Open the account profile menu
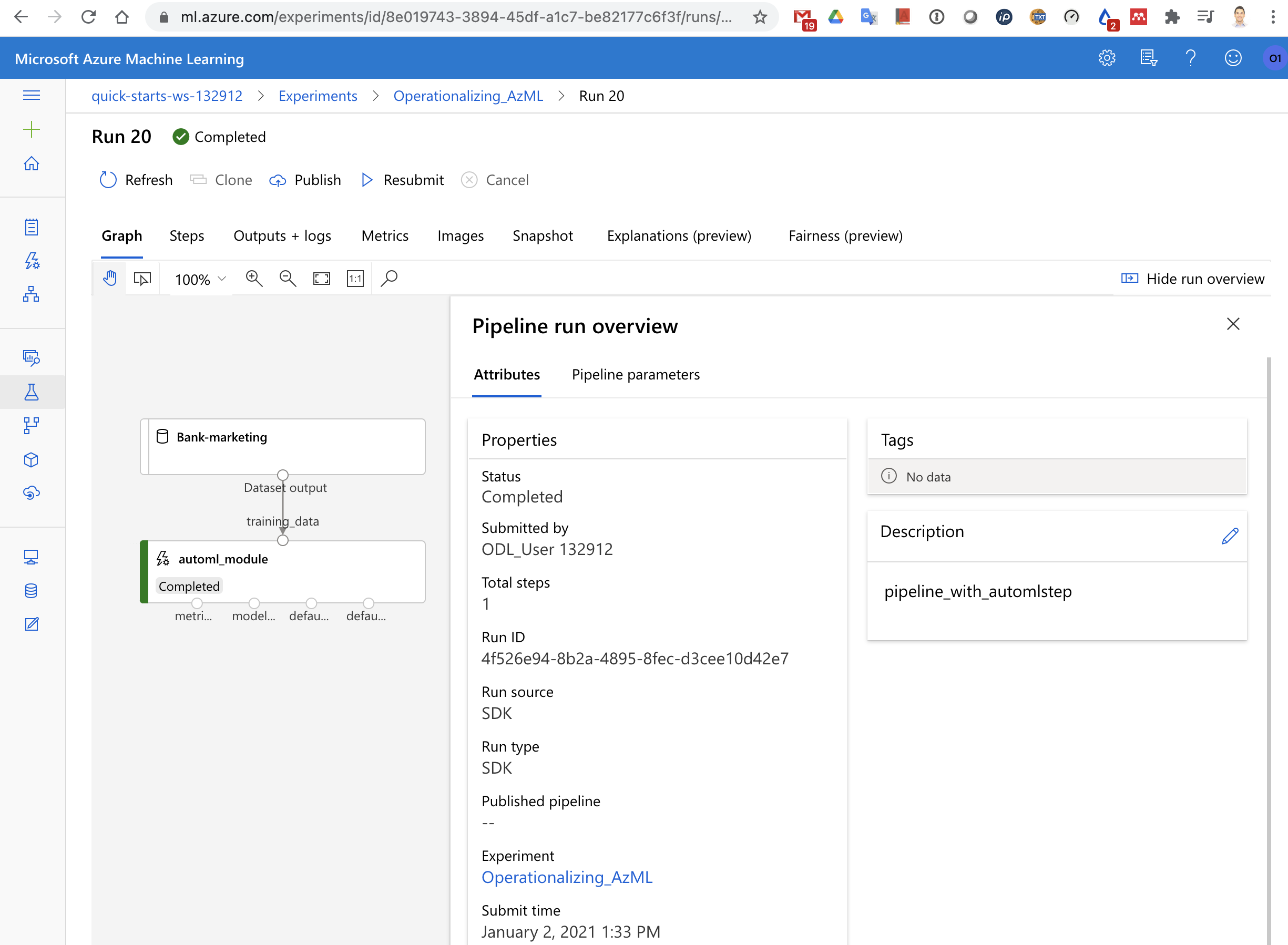This screenshot has width=1288, height=945. click(1275, 58)
